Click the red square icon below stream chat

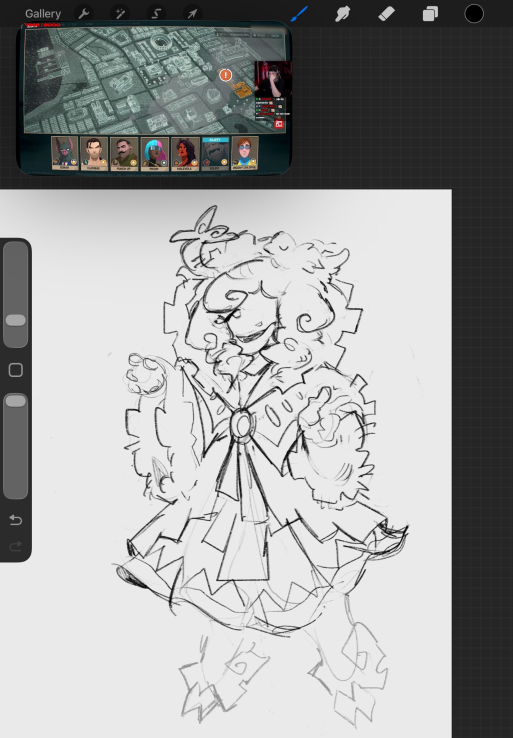[x=279, y=124]
